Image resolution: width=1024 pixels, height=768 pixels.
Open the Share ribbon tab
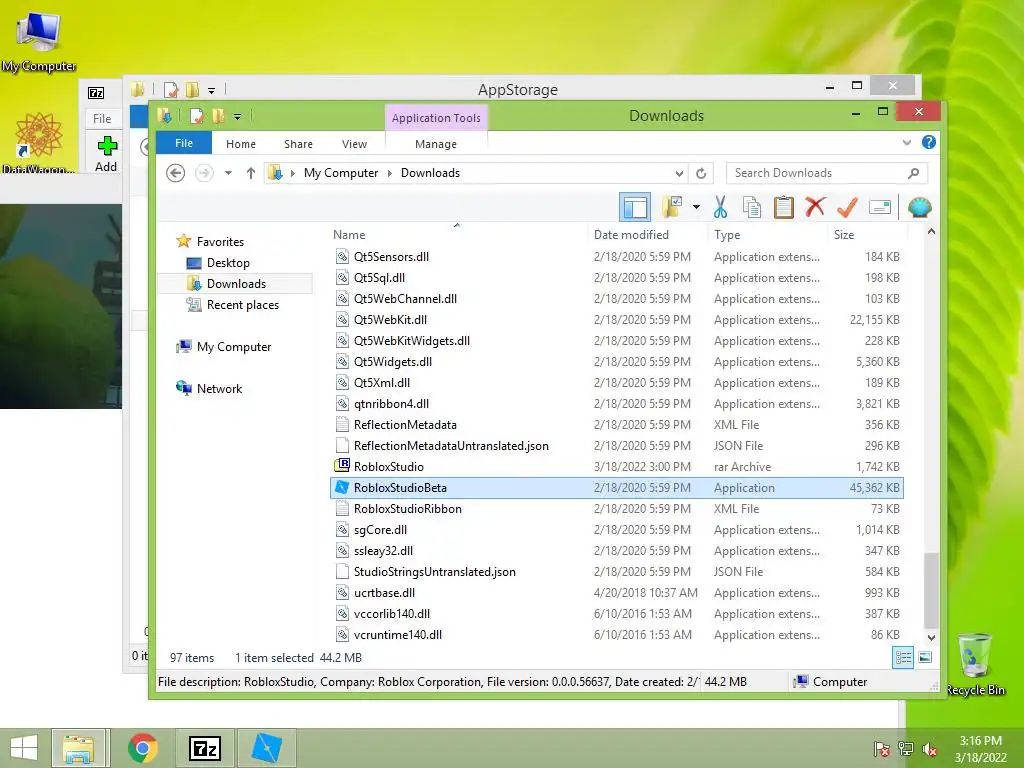(298, 144)
